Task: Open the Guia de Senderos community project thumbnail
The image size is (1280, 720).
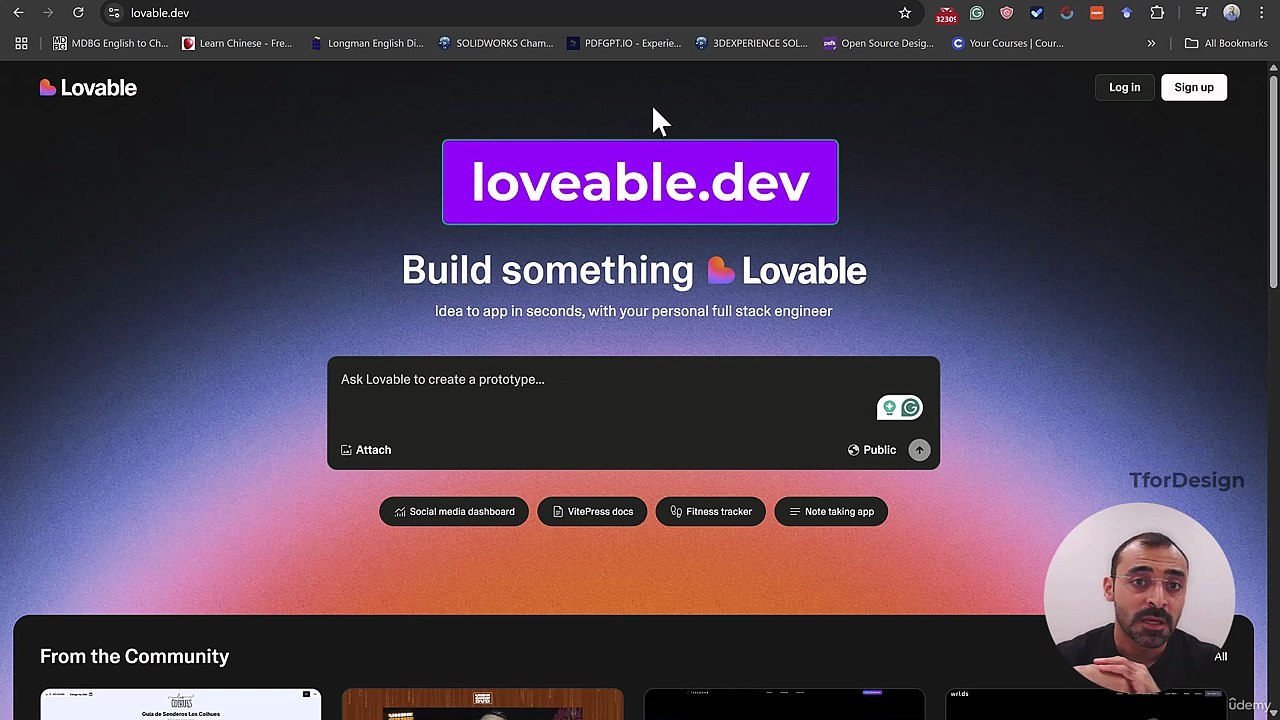Action: tap(181, 704)
